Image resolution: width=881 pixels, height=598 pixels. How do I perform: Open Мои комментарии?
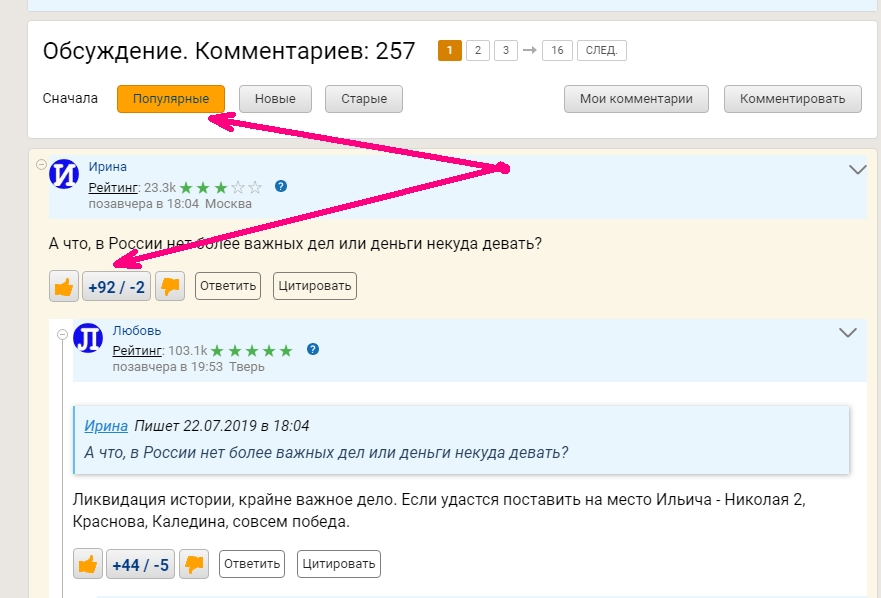click(636, 99)
